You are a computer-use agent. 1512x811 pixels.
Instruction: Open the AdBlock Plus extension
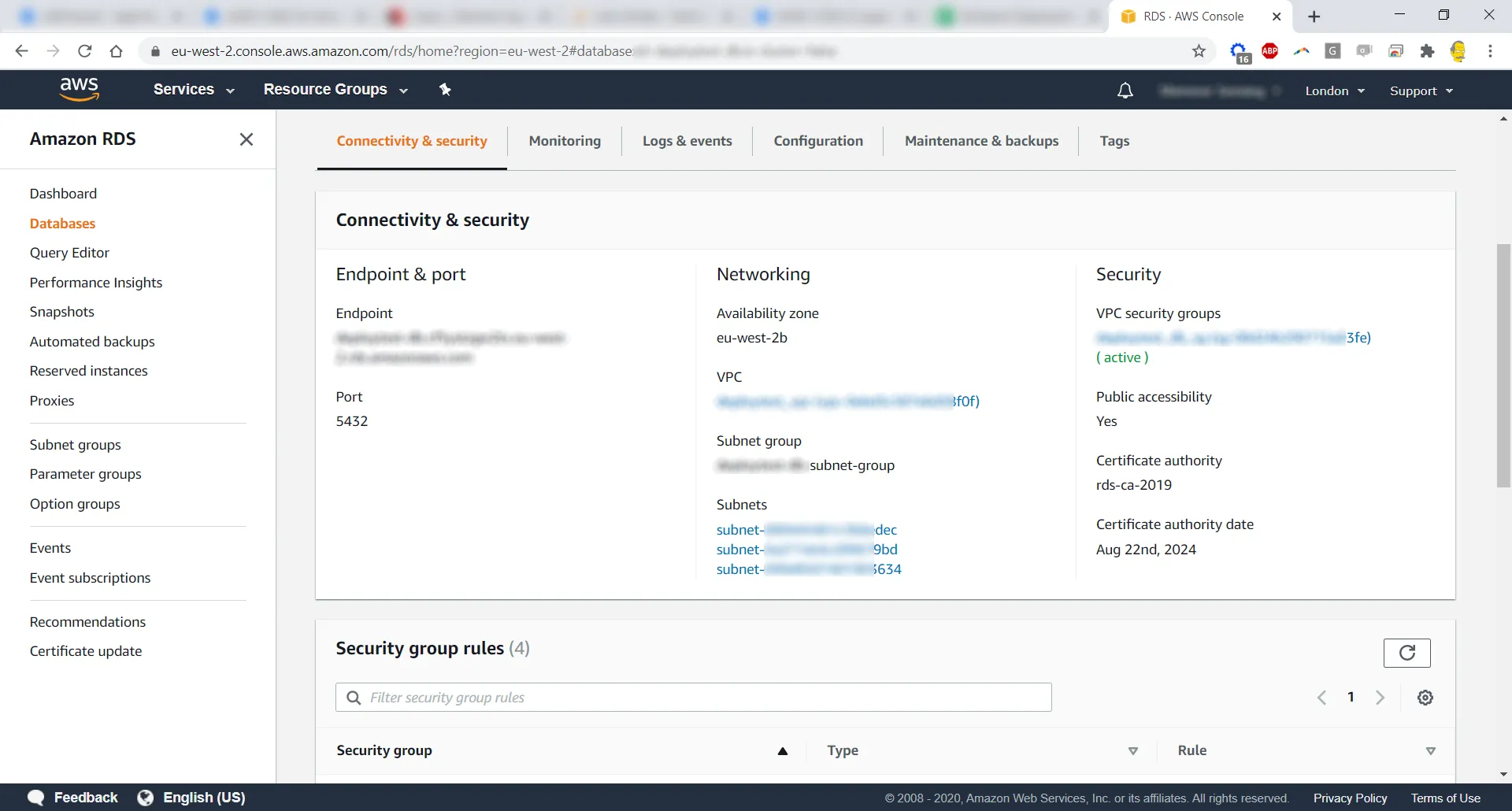pyautogui.click(x=1269, y=51)
